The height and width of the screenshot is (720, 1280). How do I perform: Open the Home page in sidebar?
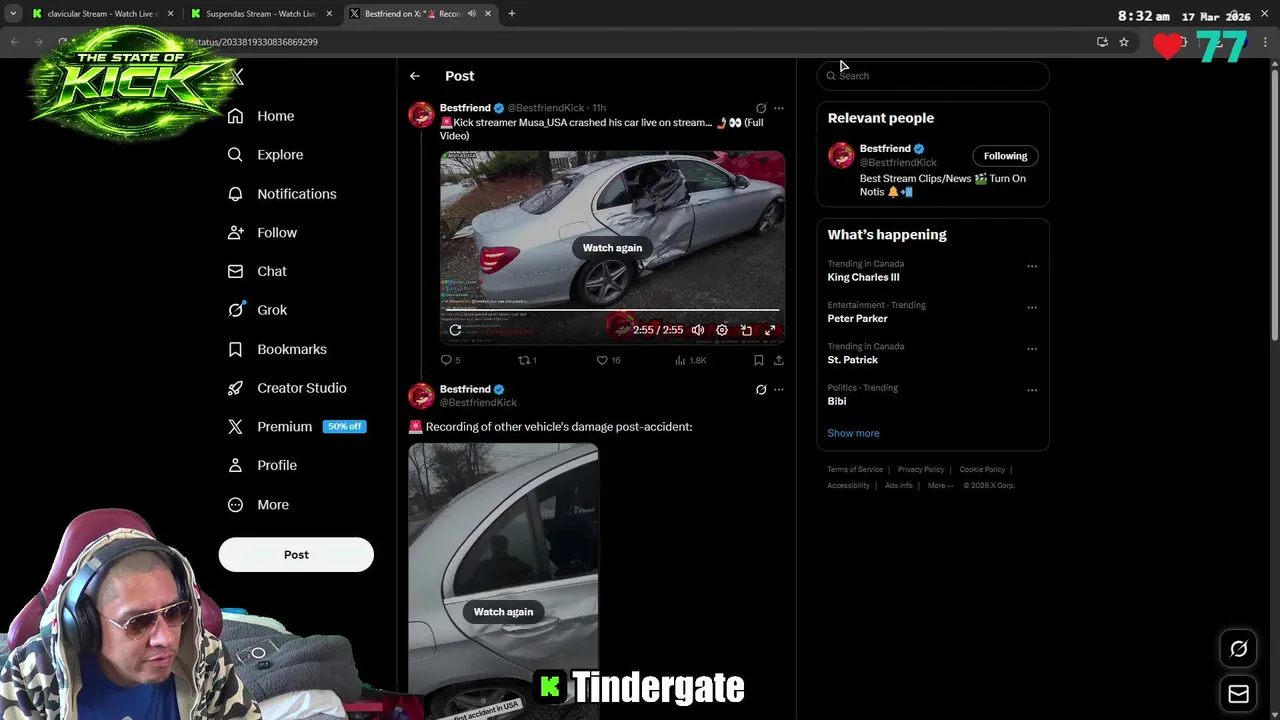pos(260,116)
